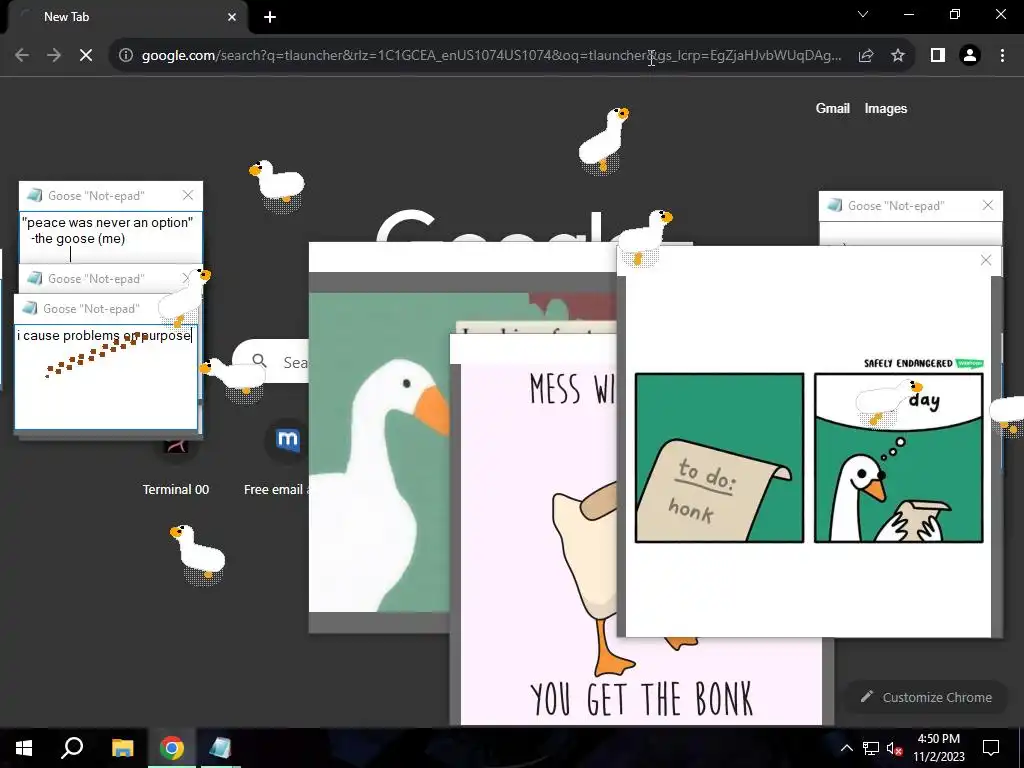Open Chrome side panel
The height and width of the screenshot is (768, 1024).
pyautogui.click(x=938, y=56)
